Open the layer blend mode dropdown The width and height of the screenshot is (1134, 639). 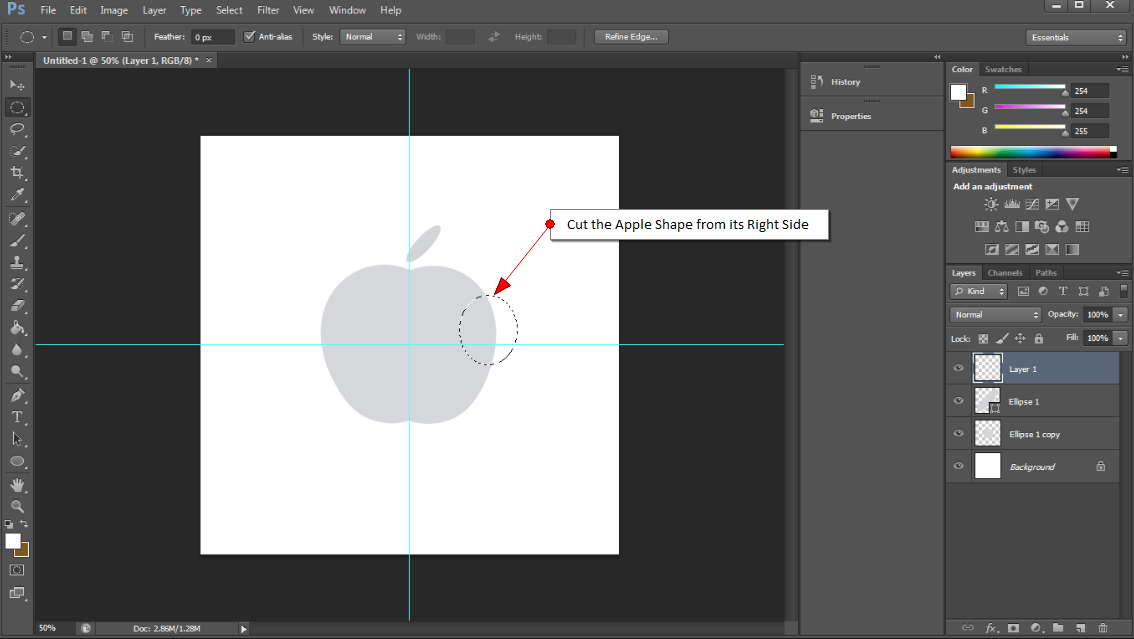[994, 314]
